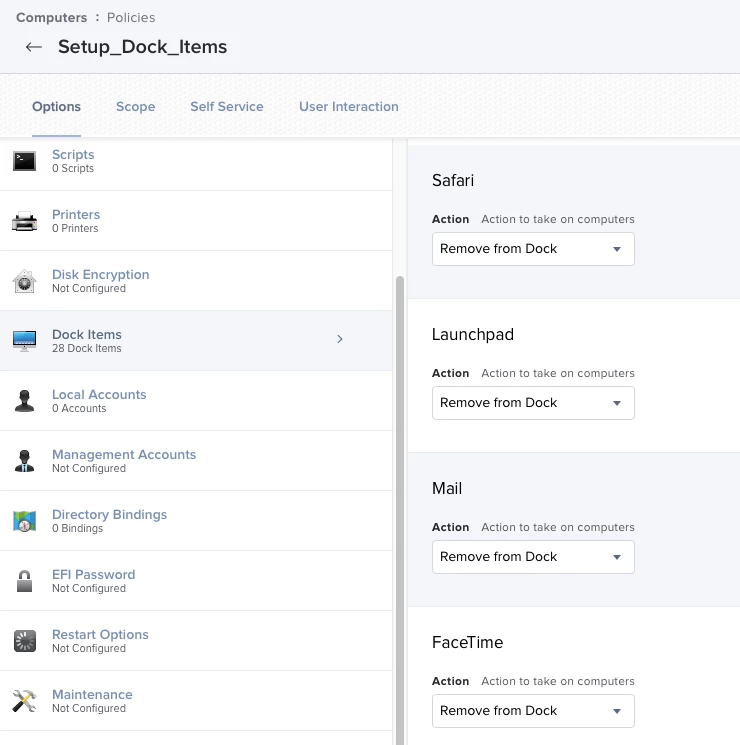Click the Disk Encryption vault icon
The image size is (740, 745).
[x=24, y=281]
